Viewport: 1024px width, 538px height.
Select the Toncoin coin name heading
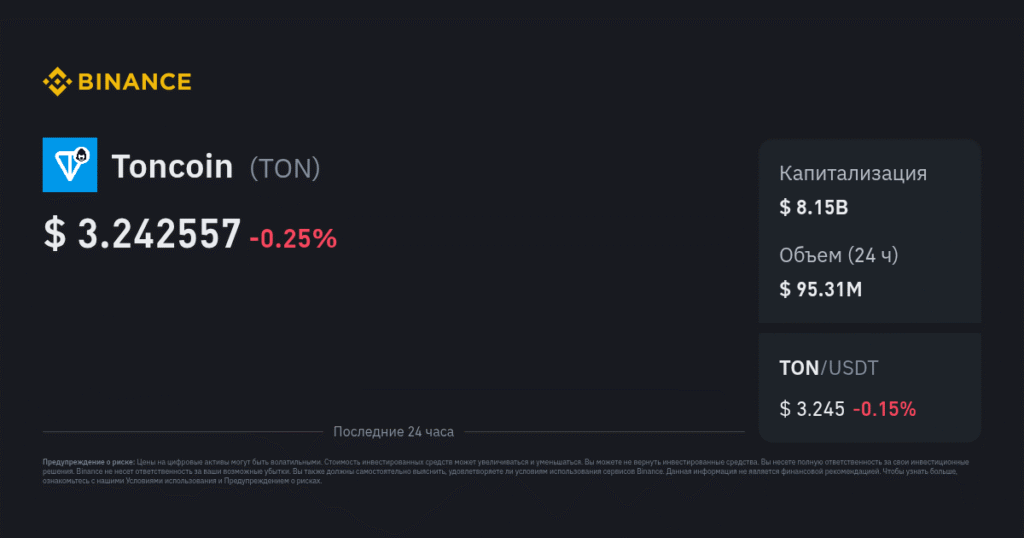click(172, 166)
